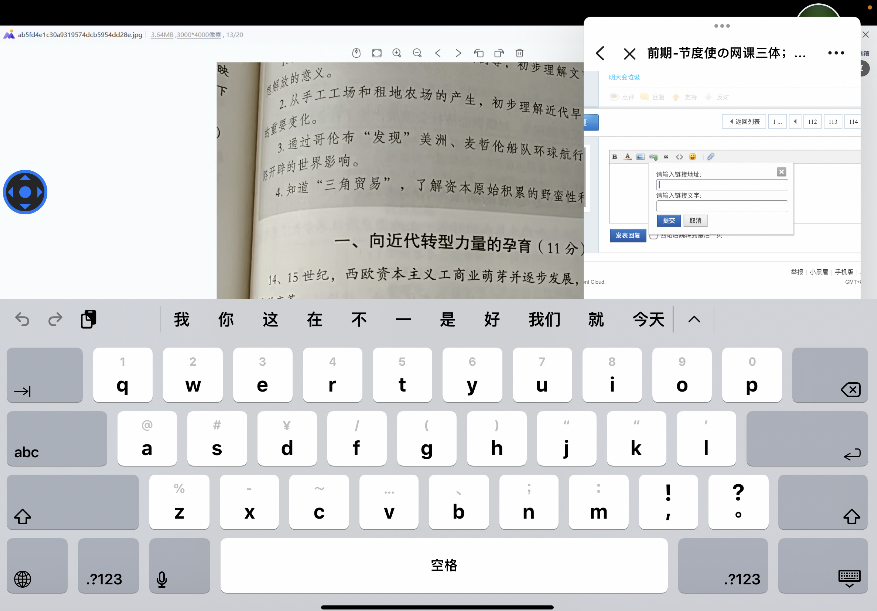The width and height of the screenshot is (877, 611).
Task: Undo last action on keyboard bar
Action: click(22, 319)
